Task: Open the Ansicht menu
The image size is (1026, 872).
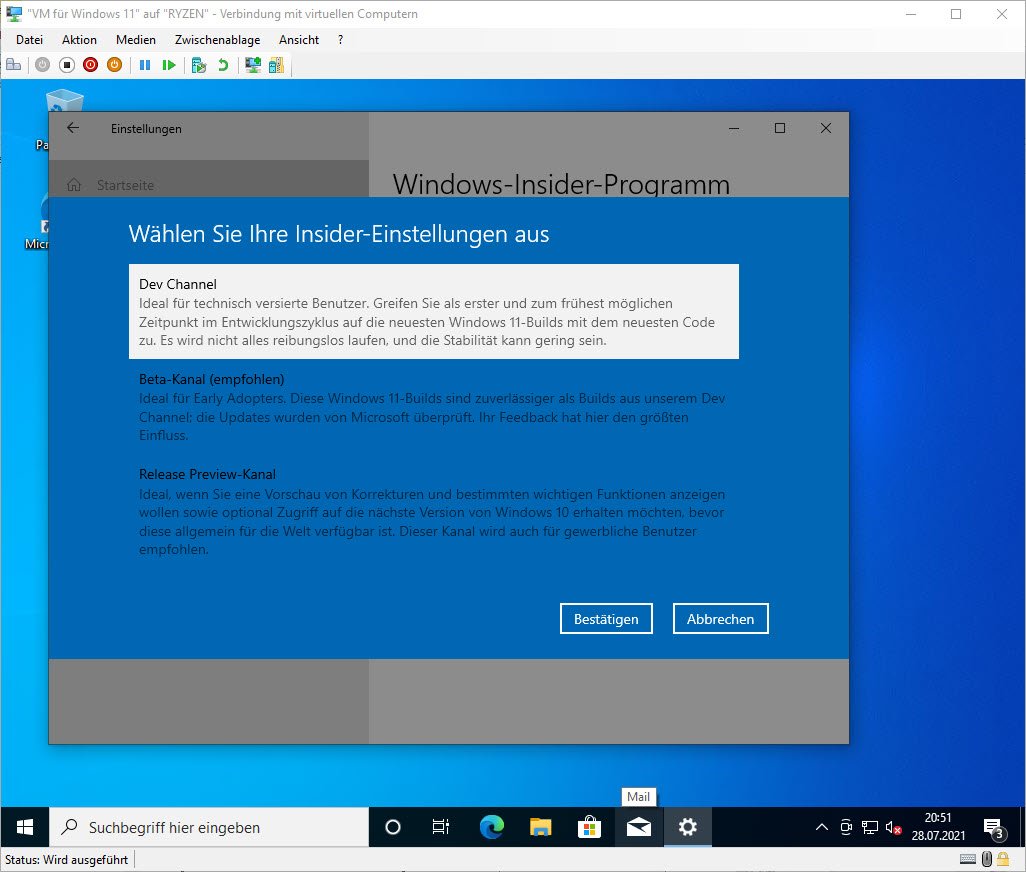Action: [298, 40]
